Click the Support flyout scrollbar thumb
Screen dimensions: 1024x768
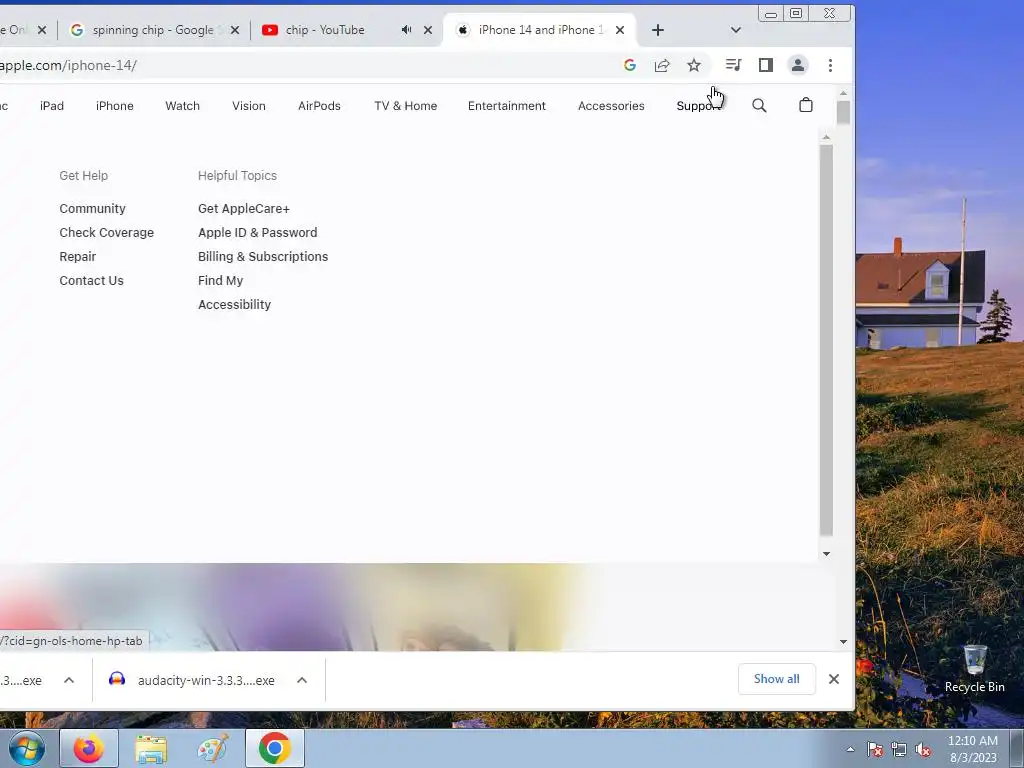826,340
